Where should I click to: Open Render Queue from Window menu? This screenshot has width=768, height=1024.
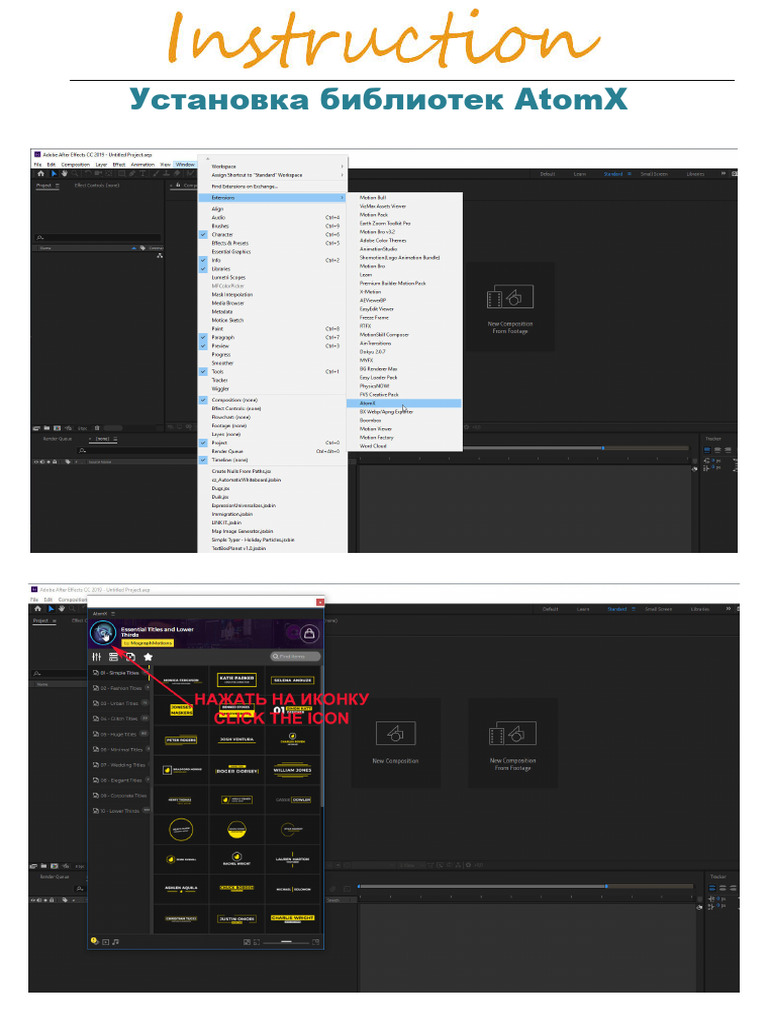click(273, 451)
